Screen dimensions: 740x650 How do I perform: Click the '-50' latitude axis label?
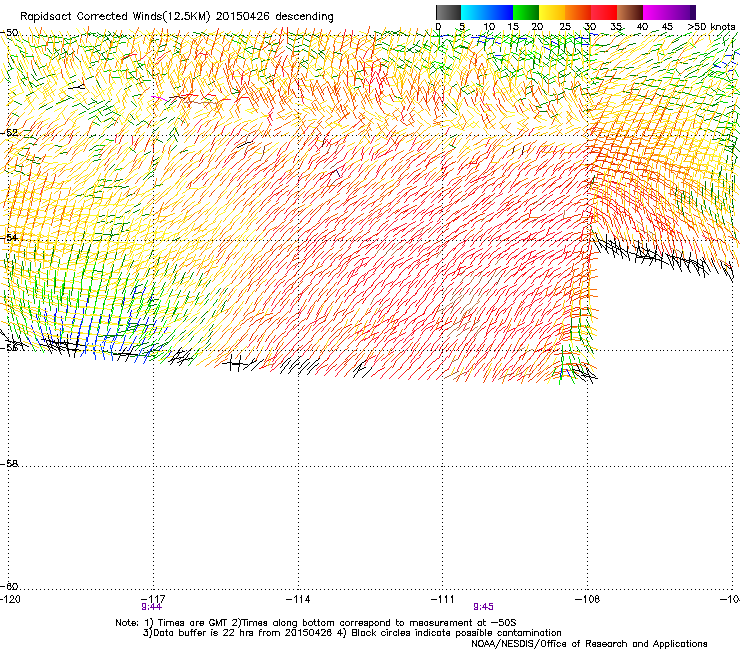coord(9,33)
